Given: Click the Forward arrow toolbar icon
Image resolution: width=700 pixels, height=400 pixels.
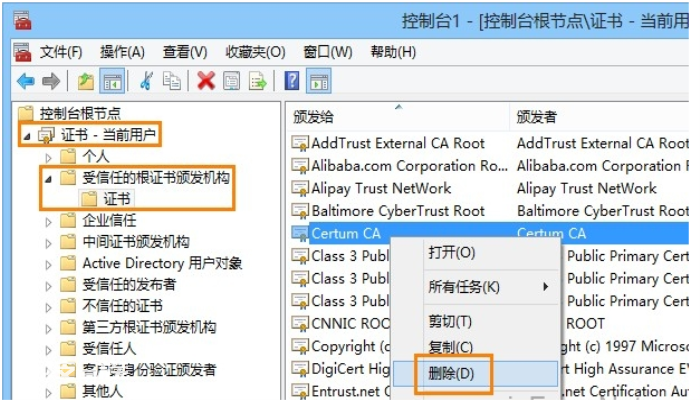Looking at the screenshot, I should [51, 81].
